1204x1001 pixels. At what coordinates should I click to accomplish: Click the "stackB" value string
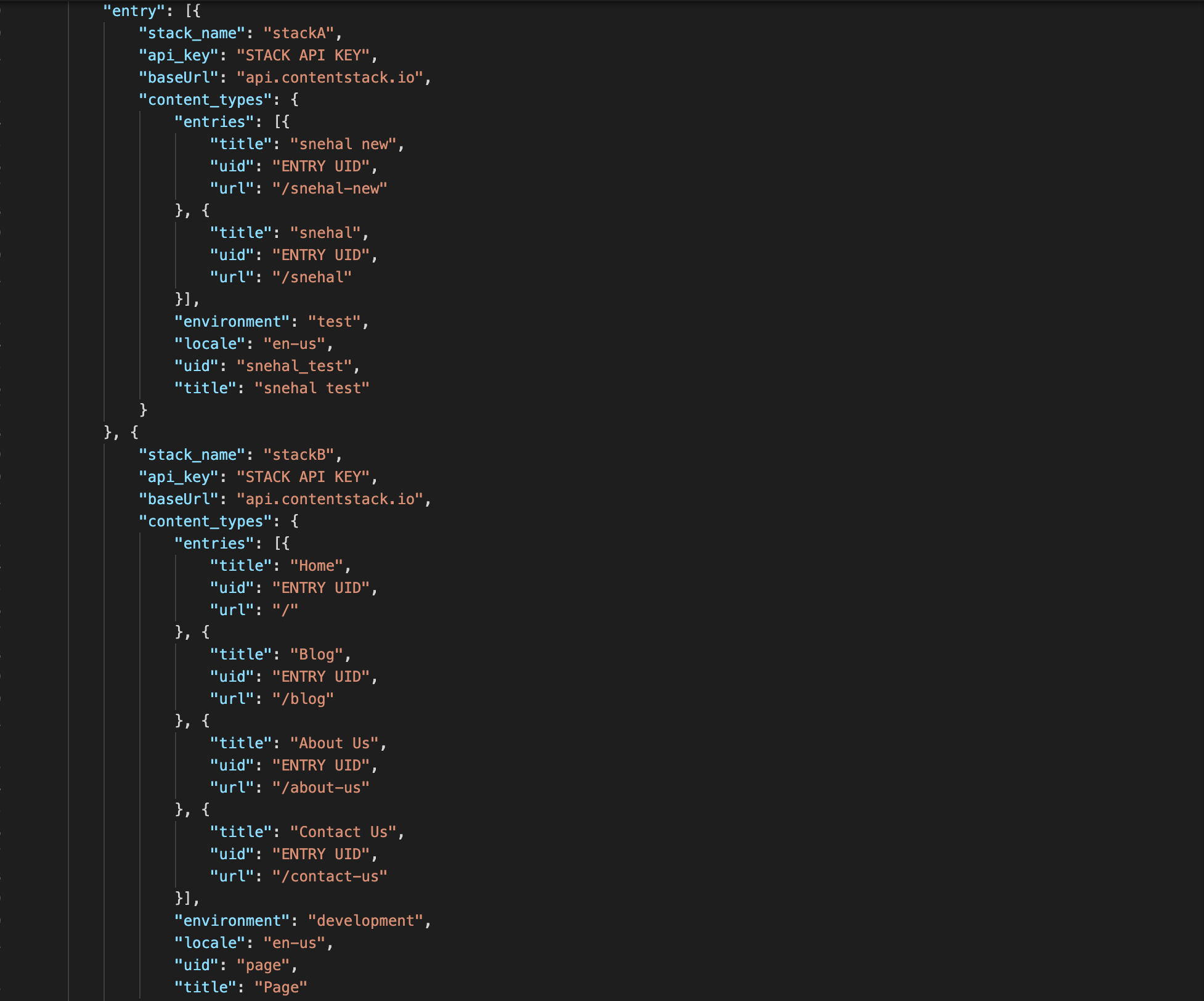(x=301, y=454)
